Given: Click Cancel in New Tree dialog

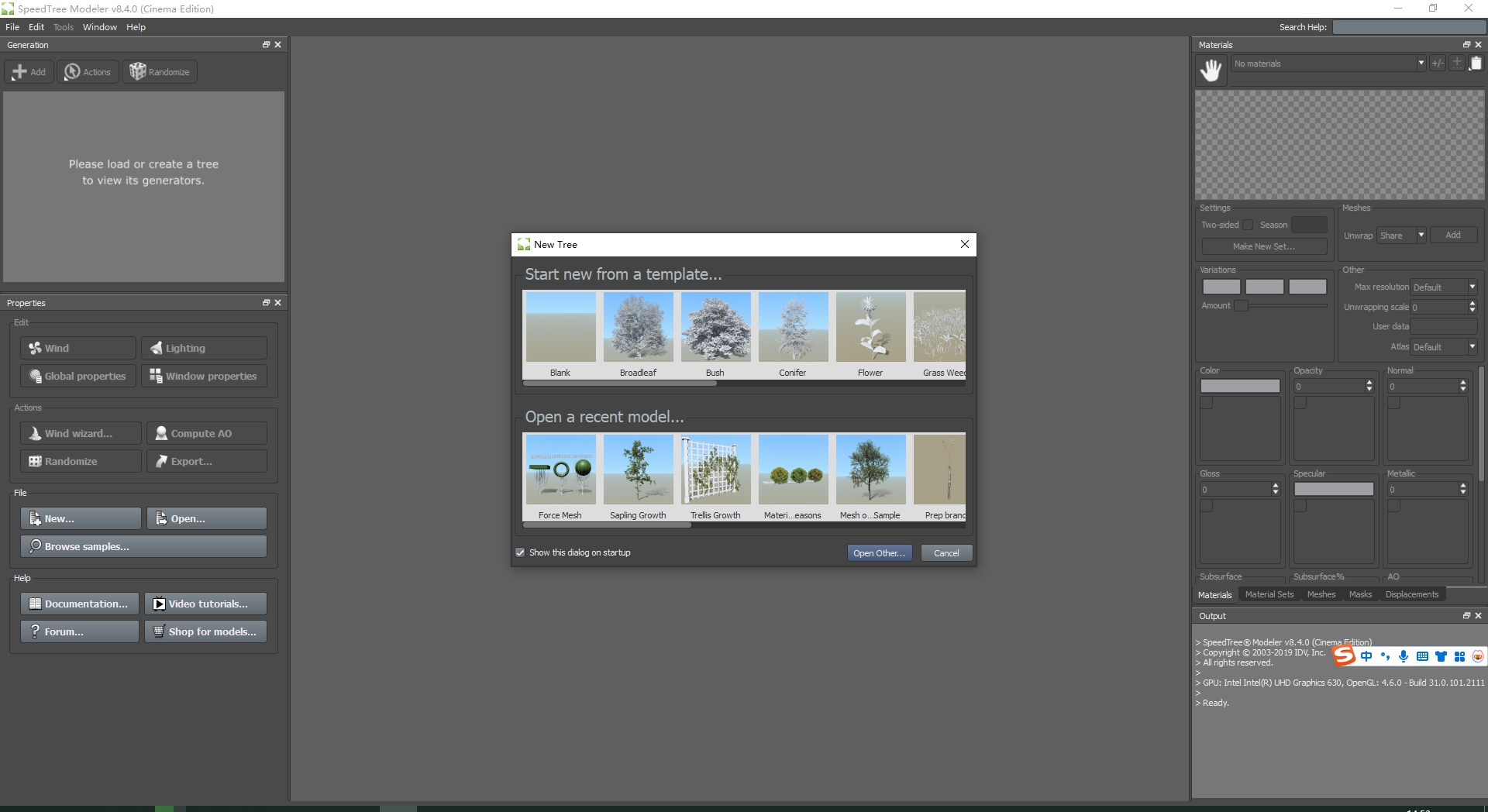Looking at the screenshot, I should 946,553.
